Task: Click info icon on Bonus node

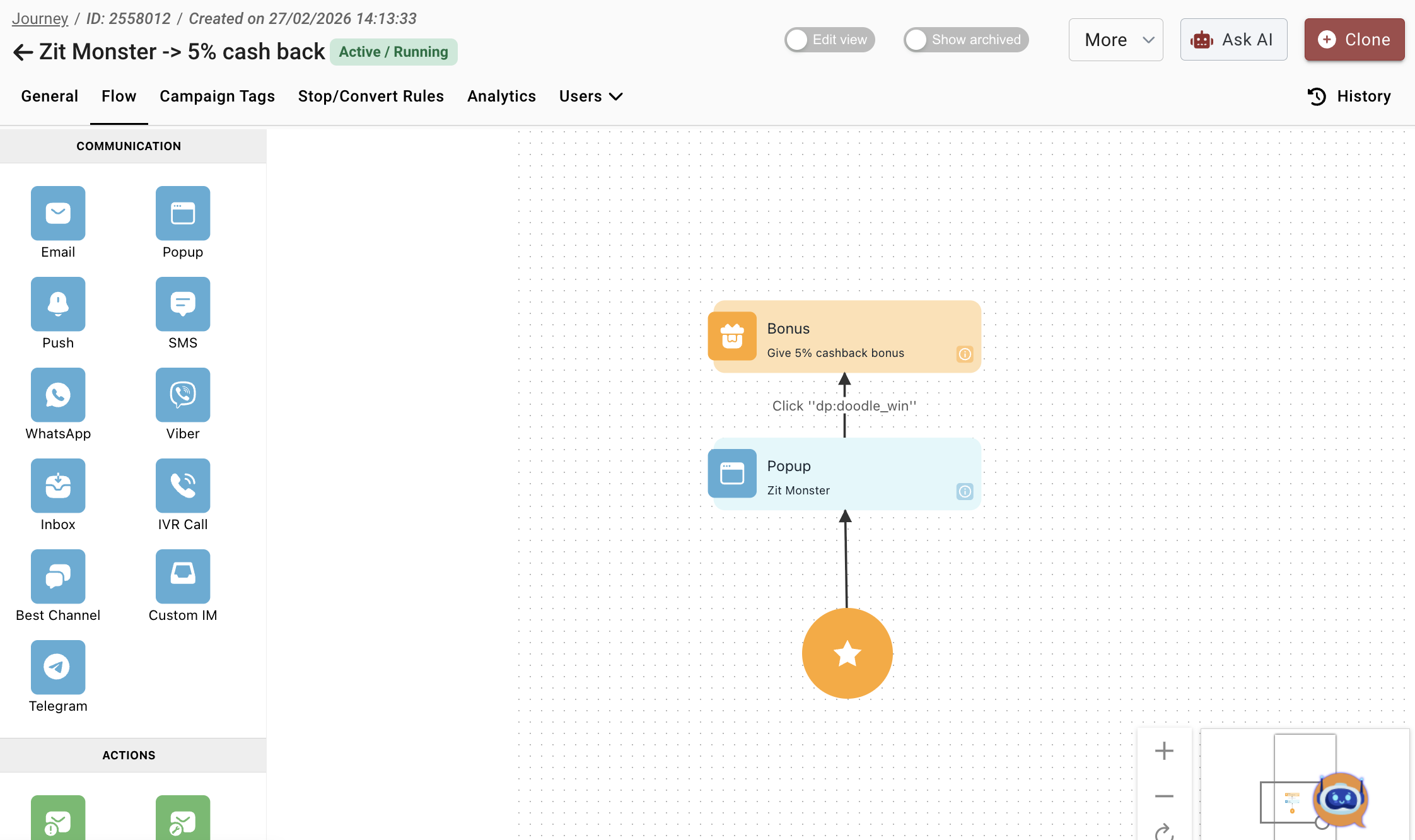Action: click(965, 354)
